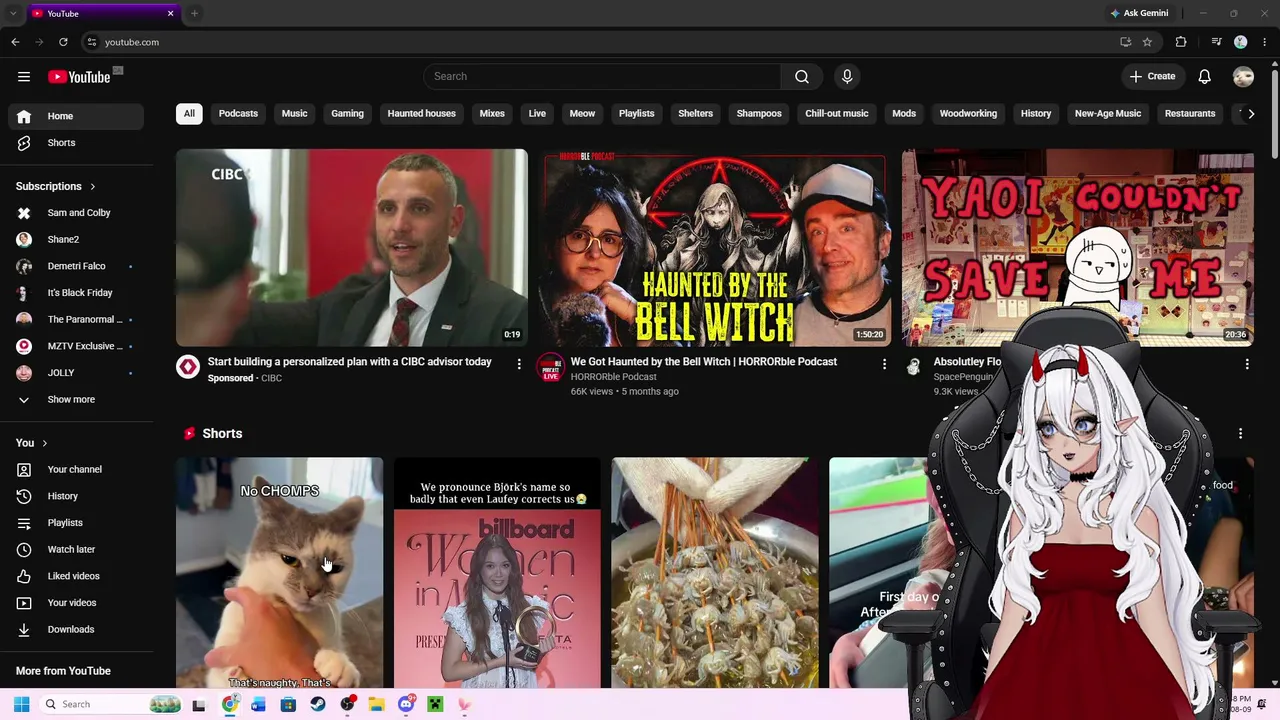
Task: Click the Ask Gemini button
Action: (x=1139, y=13)
